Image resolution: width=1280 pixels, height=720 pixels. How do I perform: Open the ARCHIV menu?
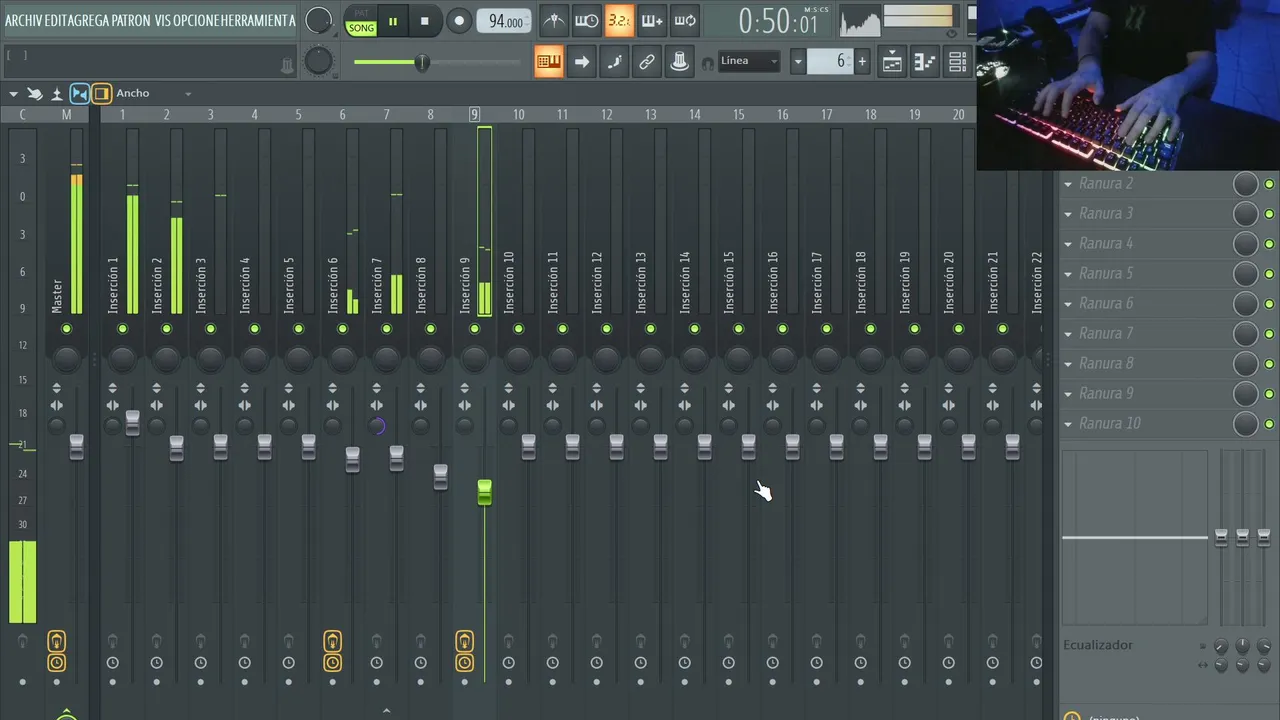tap(24, 20)
